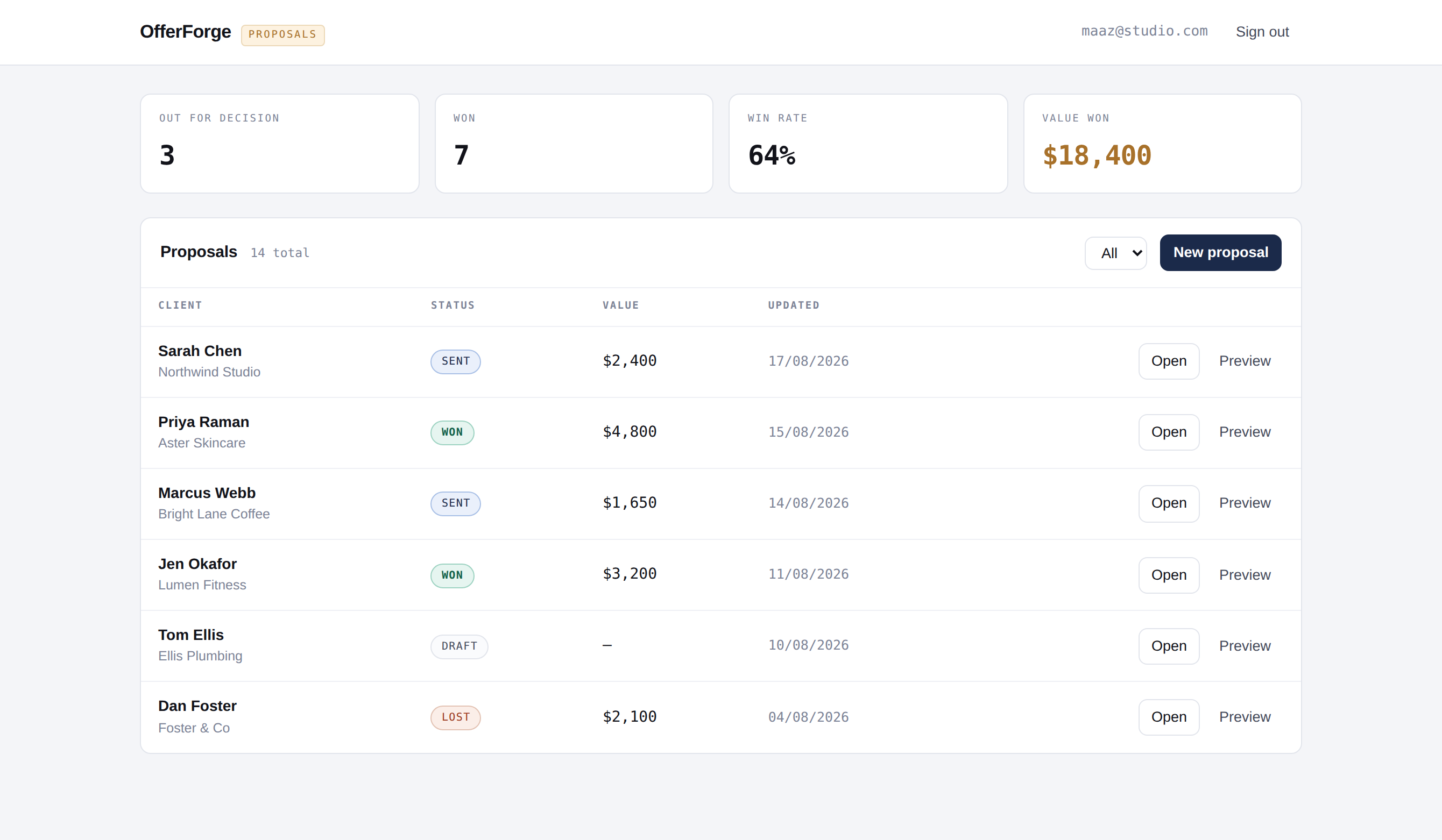This screenshot has height=840, width=1442.
Task: Click the New proposal button
Action: pos(1220,252)
